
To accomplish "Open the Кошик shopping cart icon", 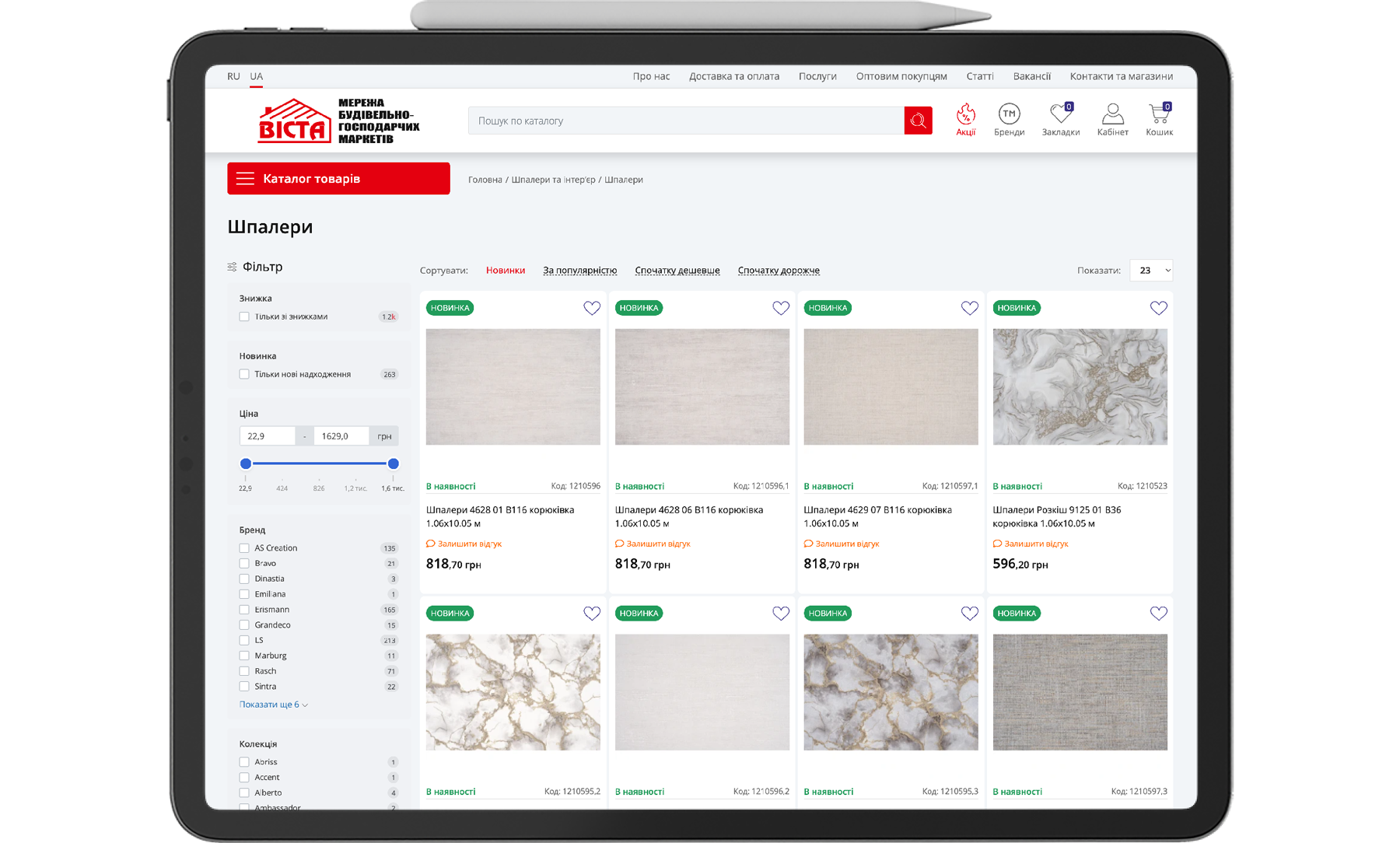I will pos(1159,120).
